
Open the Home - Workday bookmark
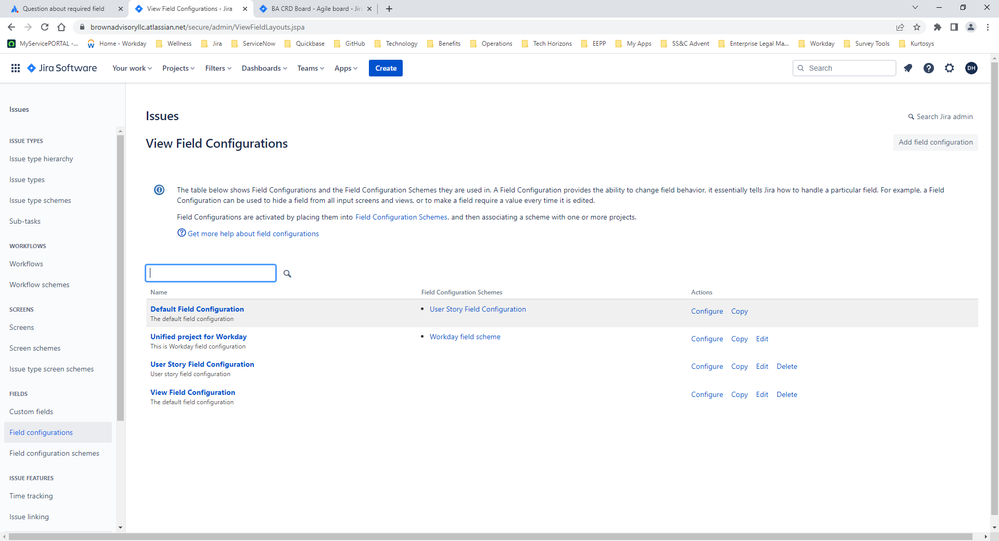pos(117,43)
